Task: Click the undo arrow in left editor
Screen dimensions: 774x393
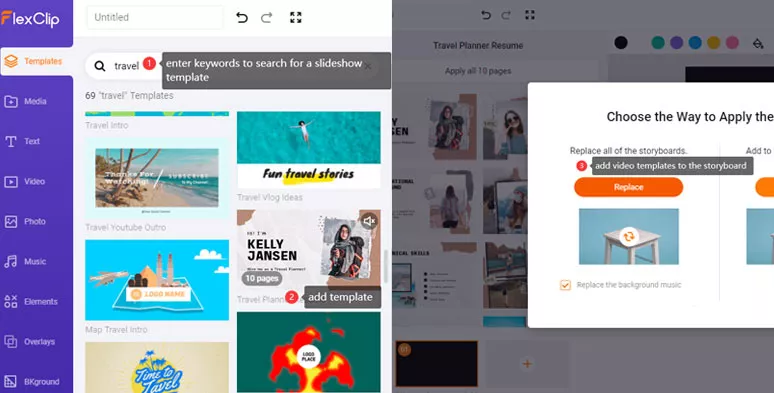Action: 242,18
